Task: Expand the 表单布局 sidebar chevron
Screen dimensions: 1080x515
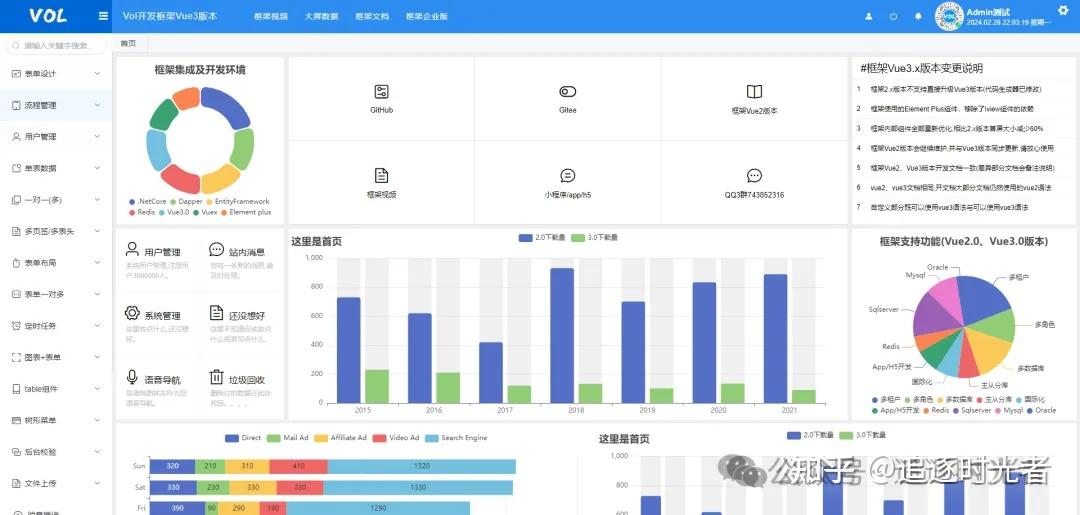Action: [x=97, y=263]
